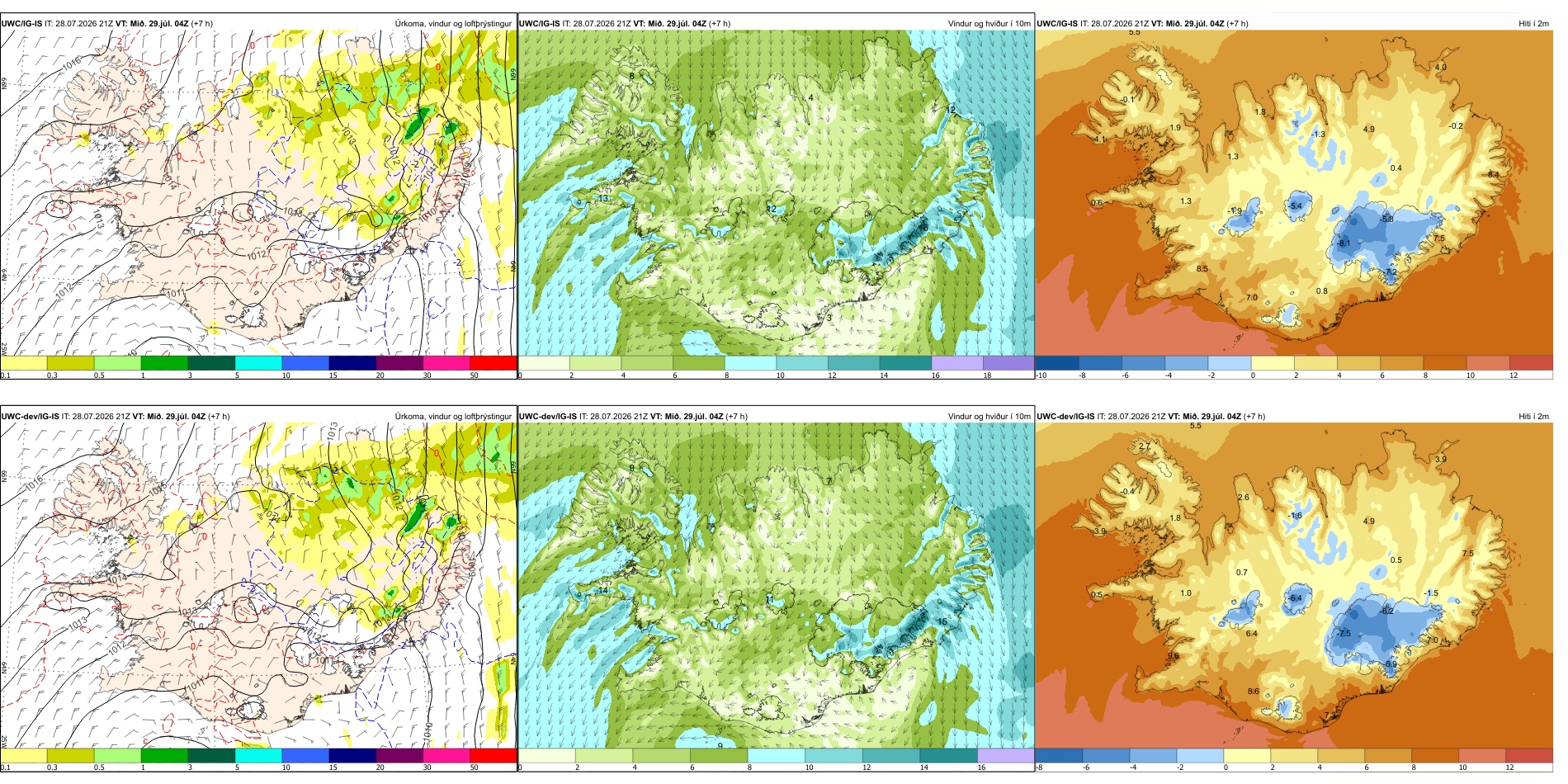The width and height of the screenshot is (1568, 784).
Task: Click the purple 20 swatch in UWC-dev/IG-IS precipitation legend
Action: pyautogui.click(x=399, y=755)
